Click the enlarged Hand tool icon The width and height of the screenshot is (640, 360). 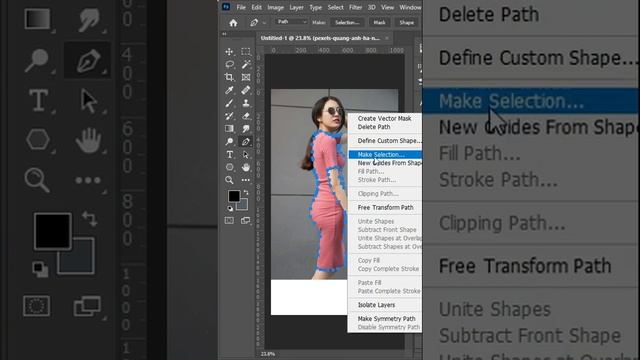[x=88, y=140]
